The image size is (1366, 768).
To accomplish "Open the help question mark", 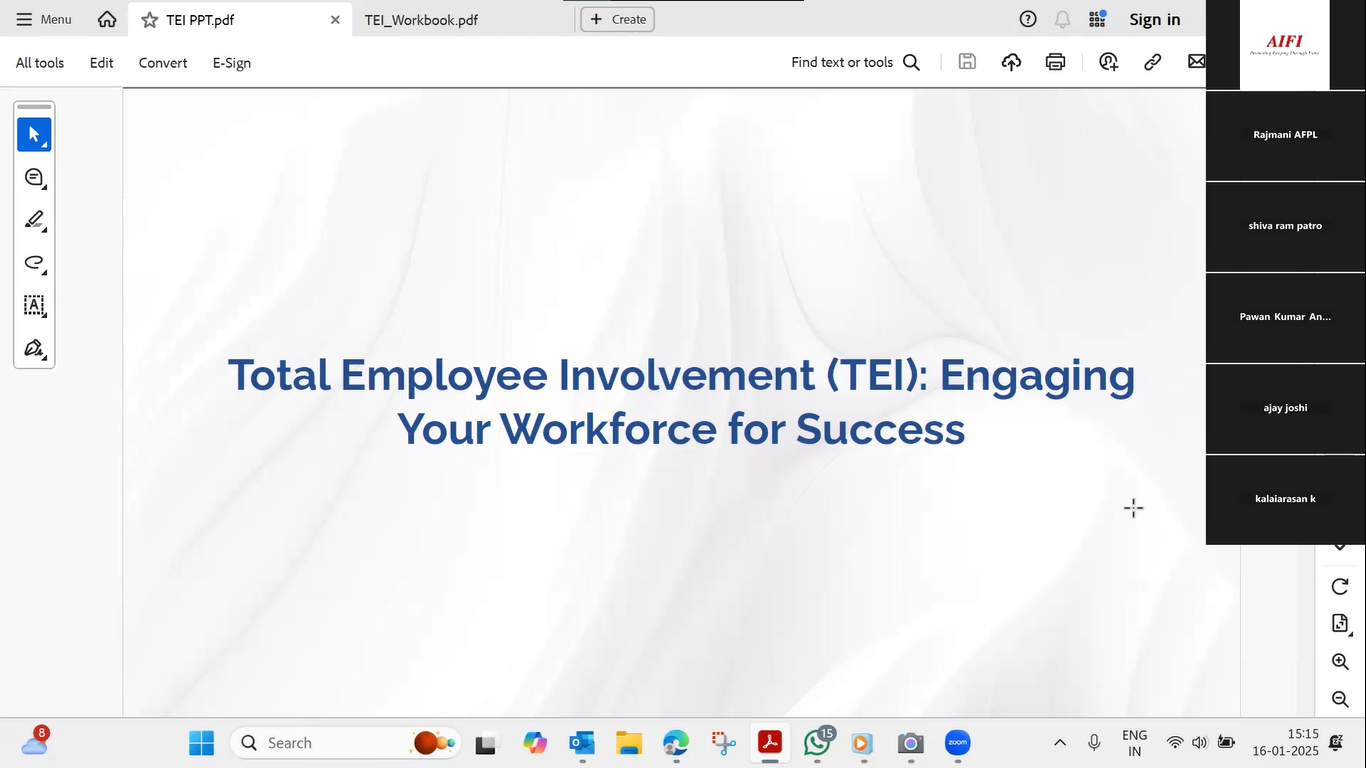I will click(1028, 19).
